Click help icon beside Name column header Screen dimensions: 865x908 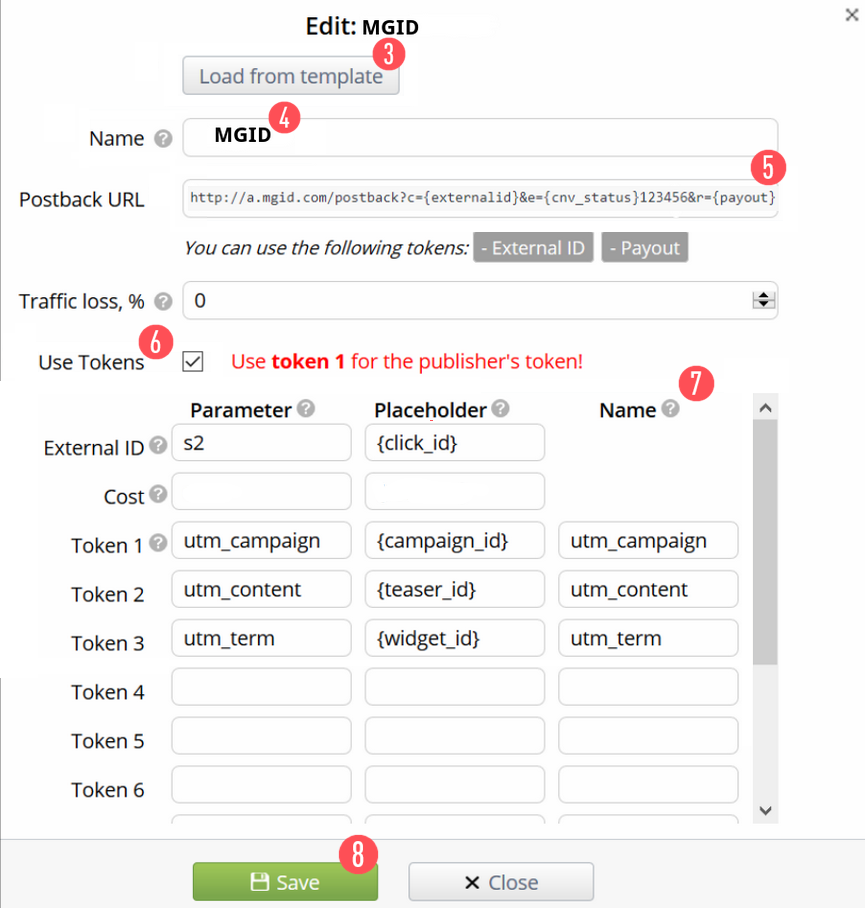[x=670, y=409]
